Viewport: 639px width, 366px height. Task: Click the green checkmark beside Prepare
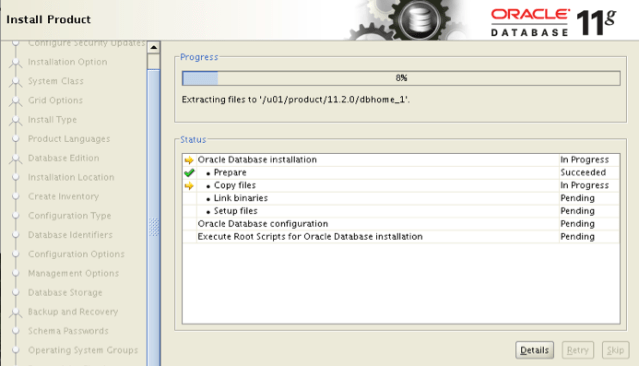(189, 173)
